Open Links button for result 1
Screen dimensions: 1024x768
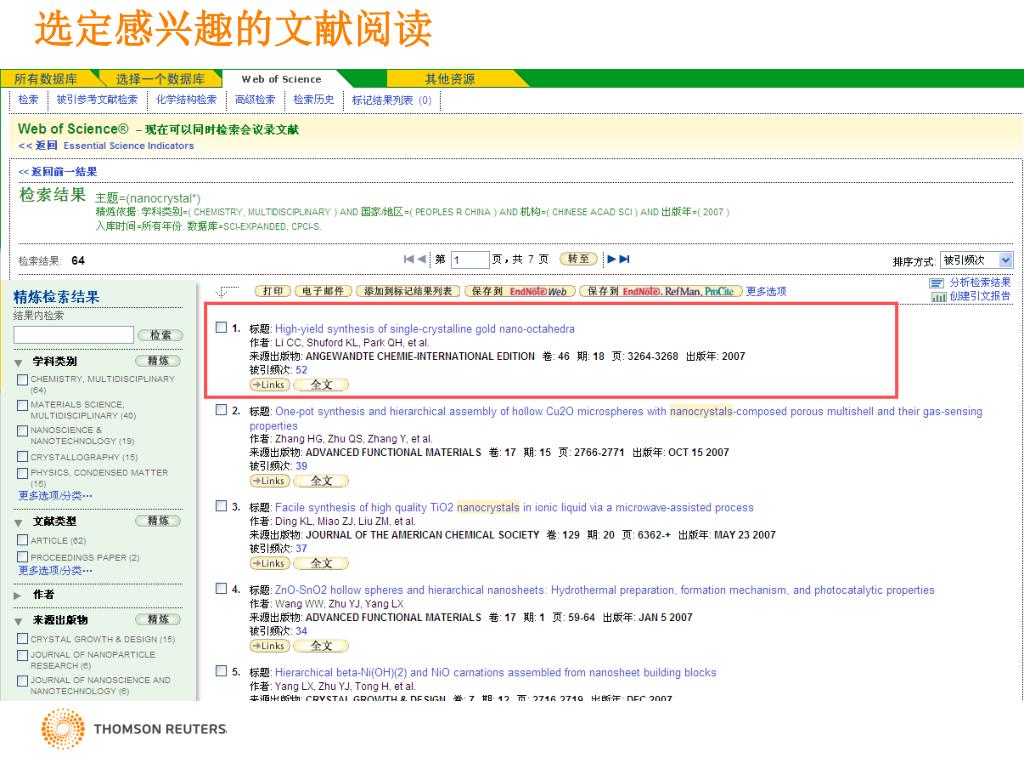pos(270,385)
